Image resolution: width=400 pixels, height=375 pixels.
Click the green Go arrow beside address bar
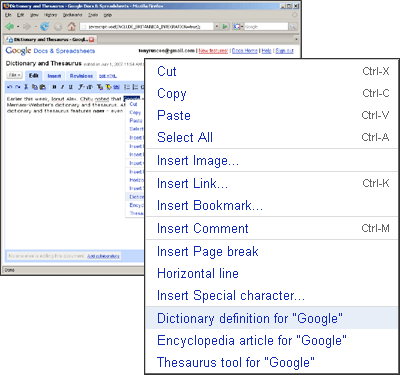[x=225, y=26]
